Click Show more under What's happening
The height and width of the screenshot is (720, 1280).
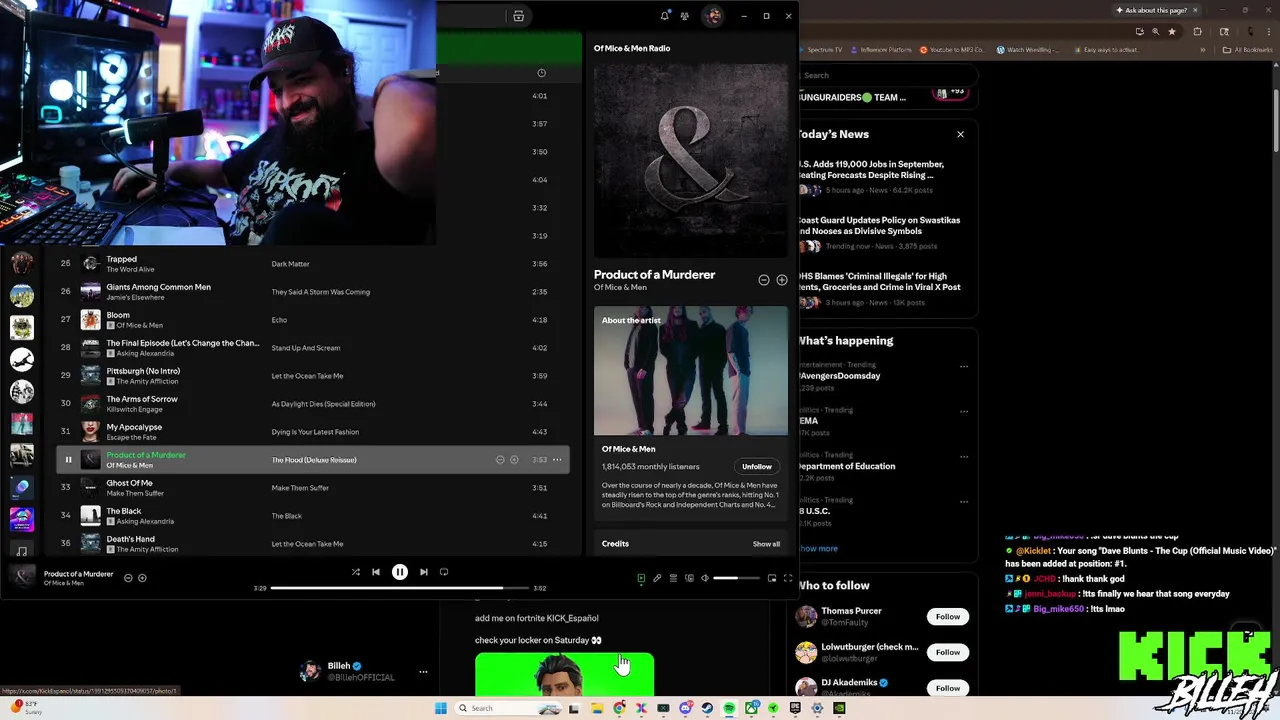(x=818, y=548)
